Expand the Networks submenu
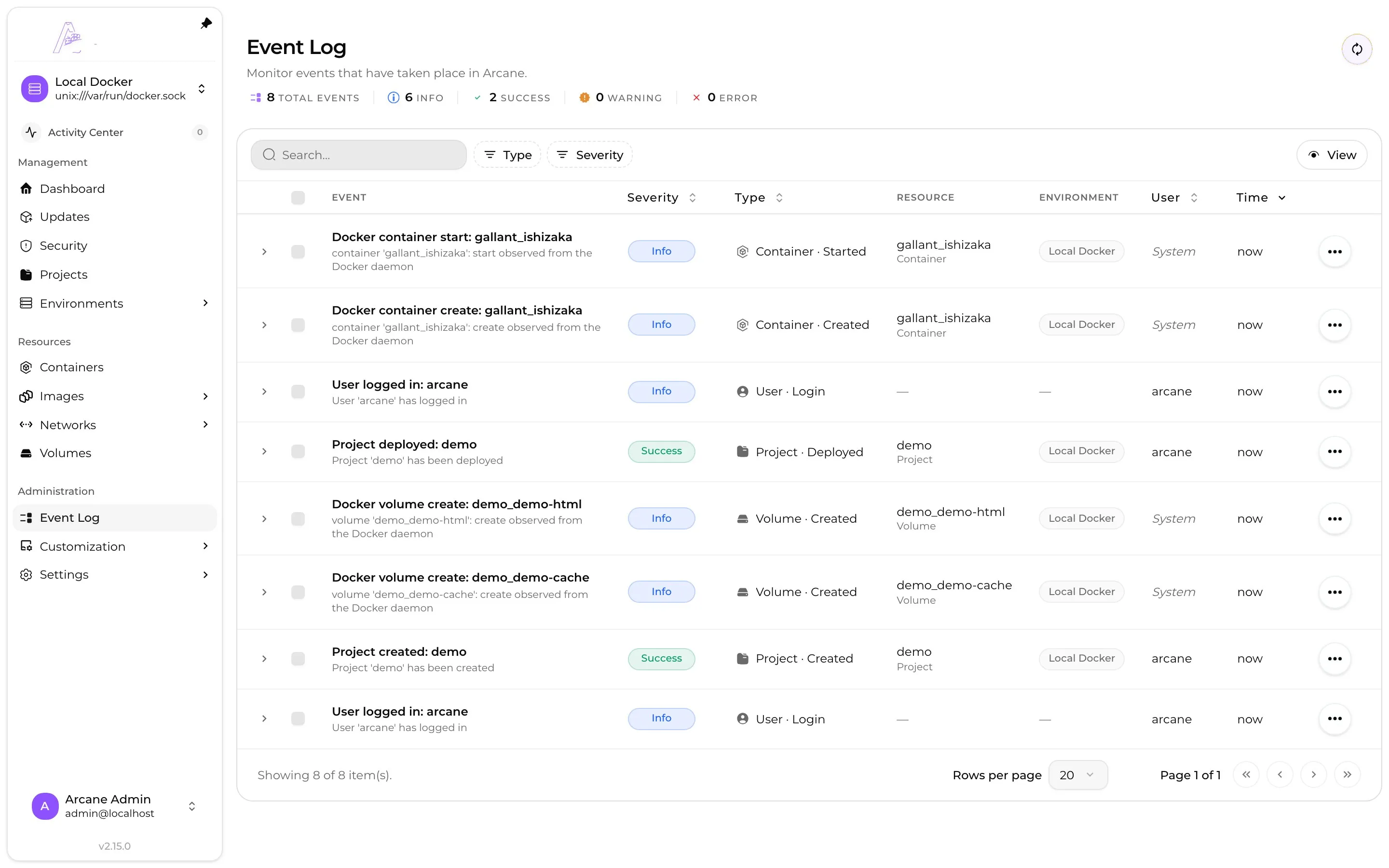This screenshot has height=868, width=1389. pos(205,424)
